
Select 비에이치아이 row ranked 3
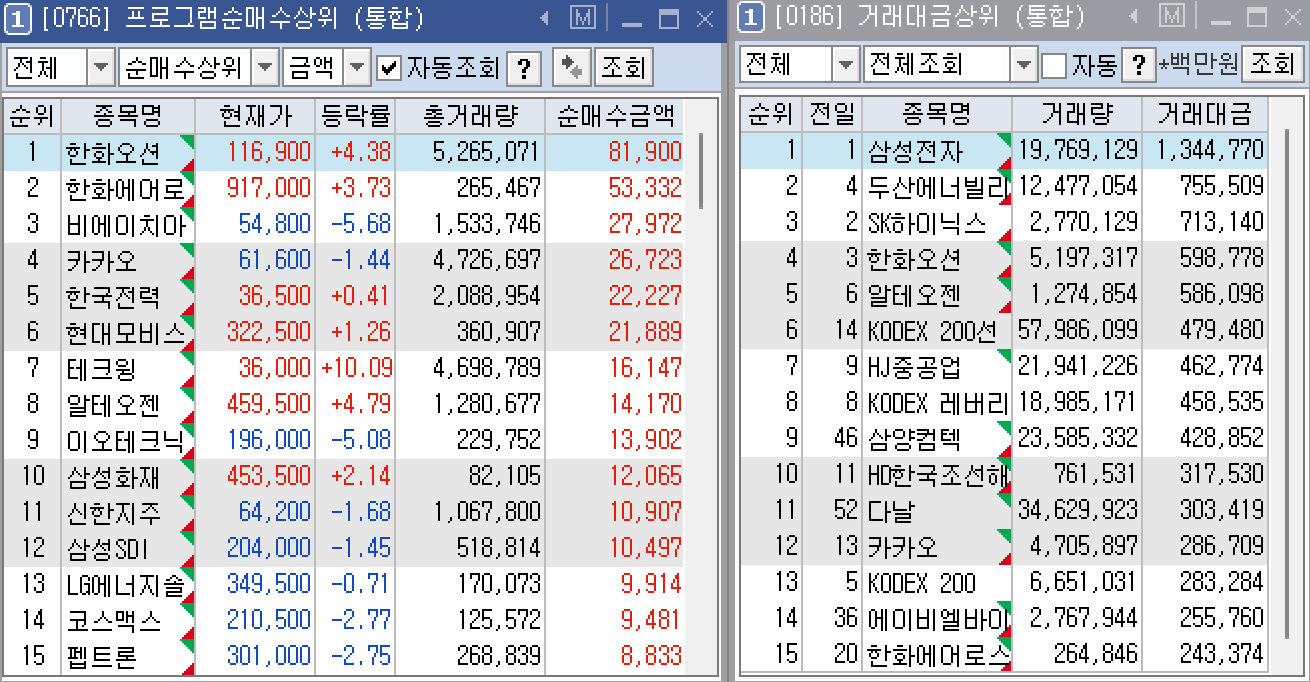343,224
